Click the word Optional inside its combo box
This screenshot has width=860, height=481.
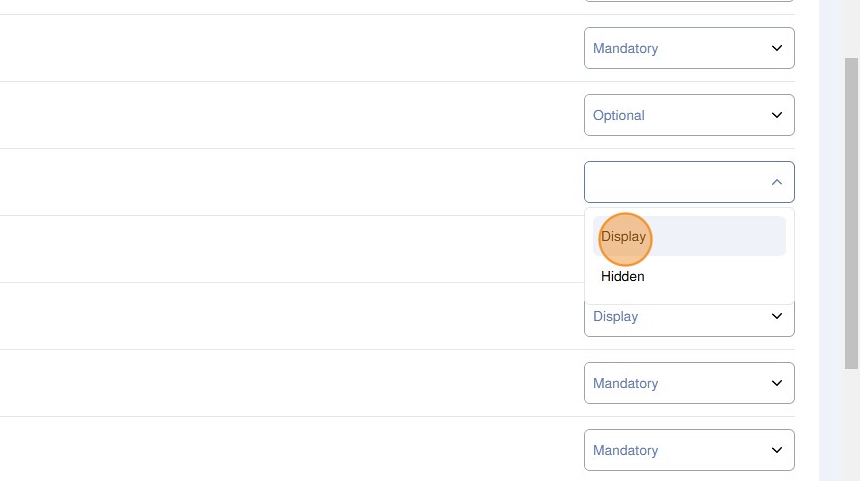point(619,115)
